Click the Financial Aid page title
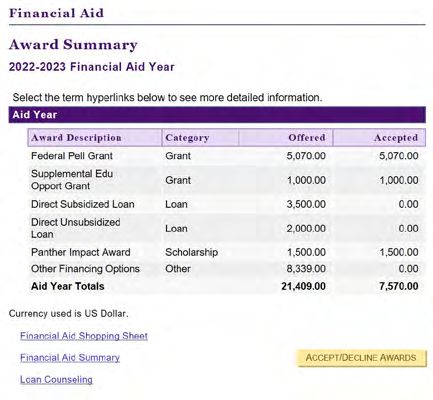The height and width of the screenshot is (400, 433). pyautogui.click(x=56, y=13)
